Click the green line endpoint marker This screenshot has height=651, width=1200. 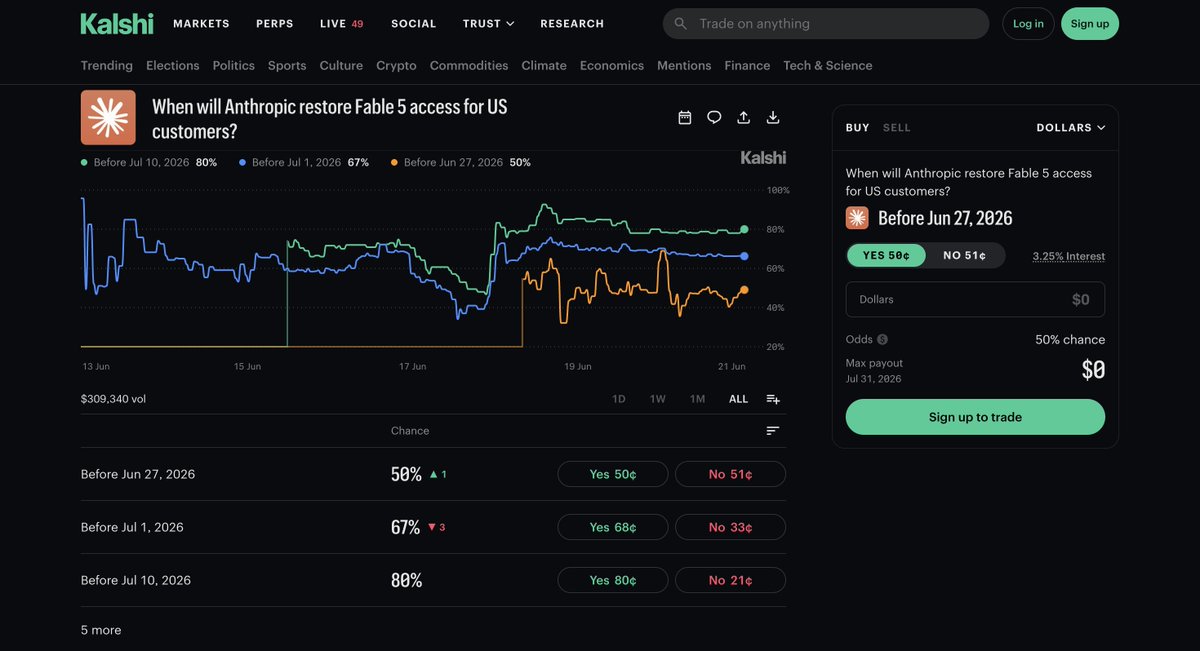coord(744,230)
